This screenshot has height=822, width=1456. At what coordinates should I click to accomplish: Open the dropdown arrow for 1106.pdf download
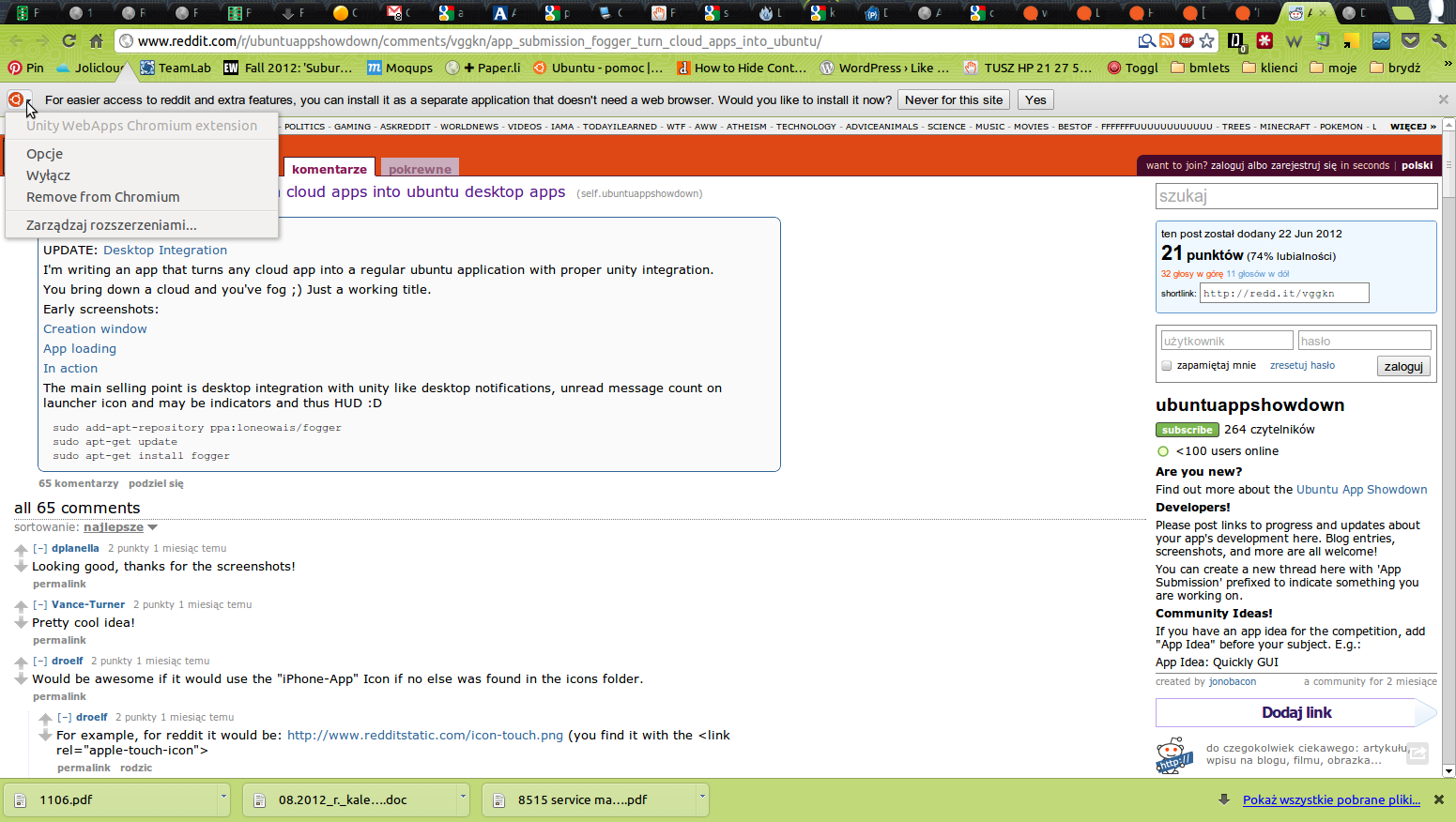pyautogui.click(x=223, y=798)
